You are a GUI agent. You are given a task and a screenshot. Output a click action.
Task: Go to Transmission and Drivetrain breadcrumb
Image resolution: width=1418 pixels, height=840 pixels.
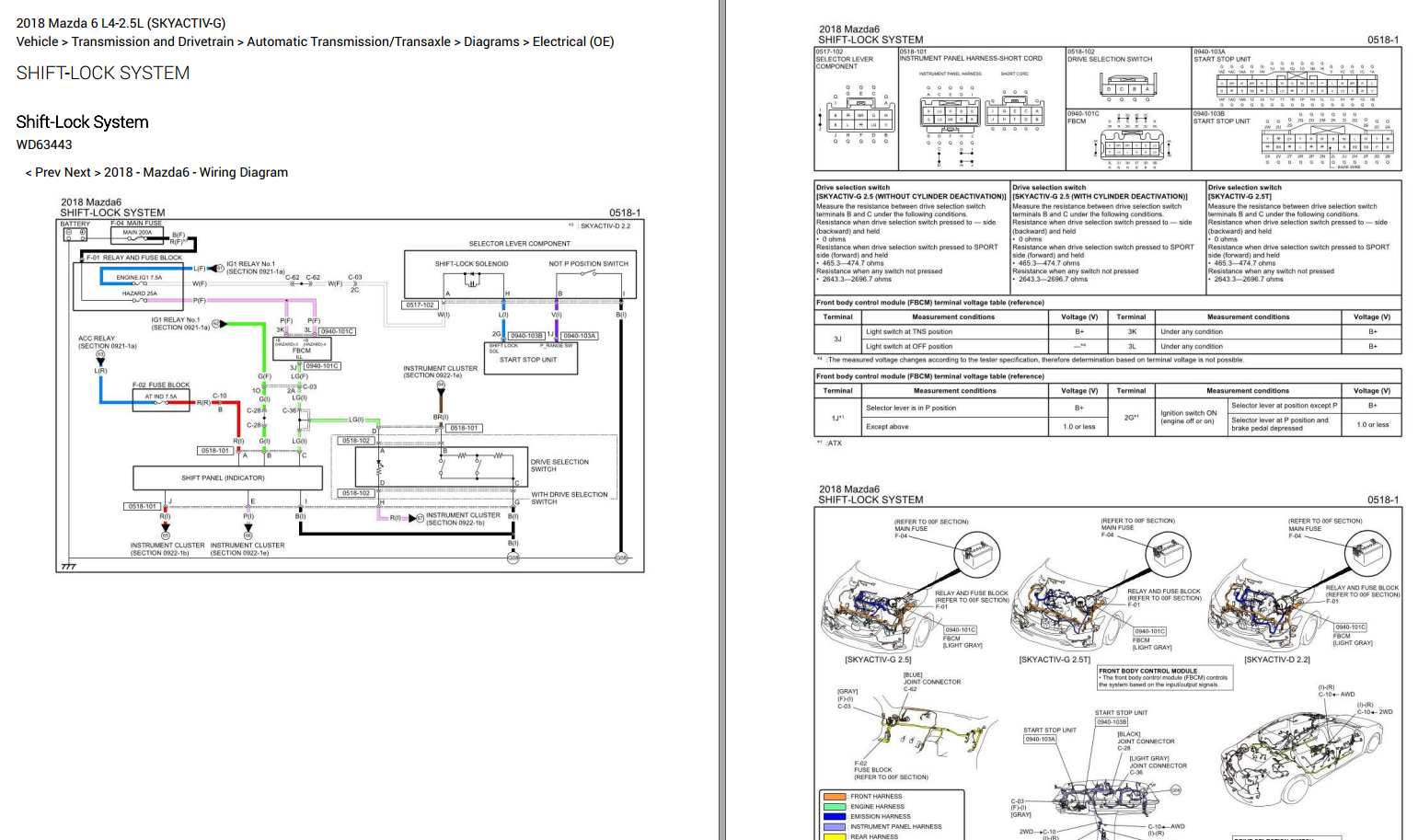pyautogui.click(x=153, y=41)
